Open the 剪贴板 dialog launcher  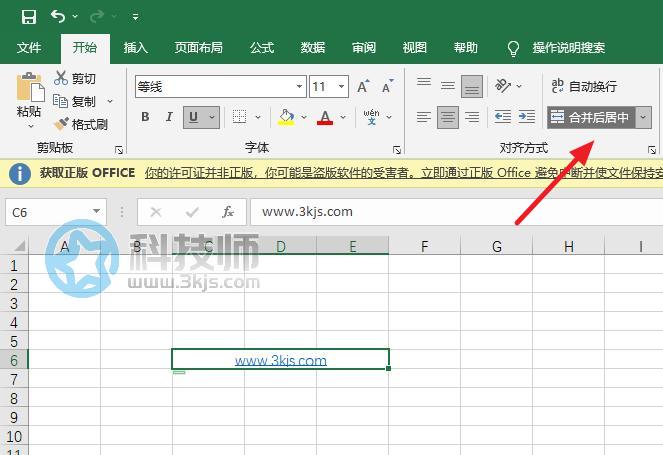[x=119, y=150]
